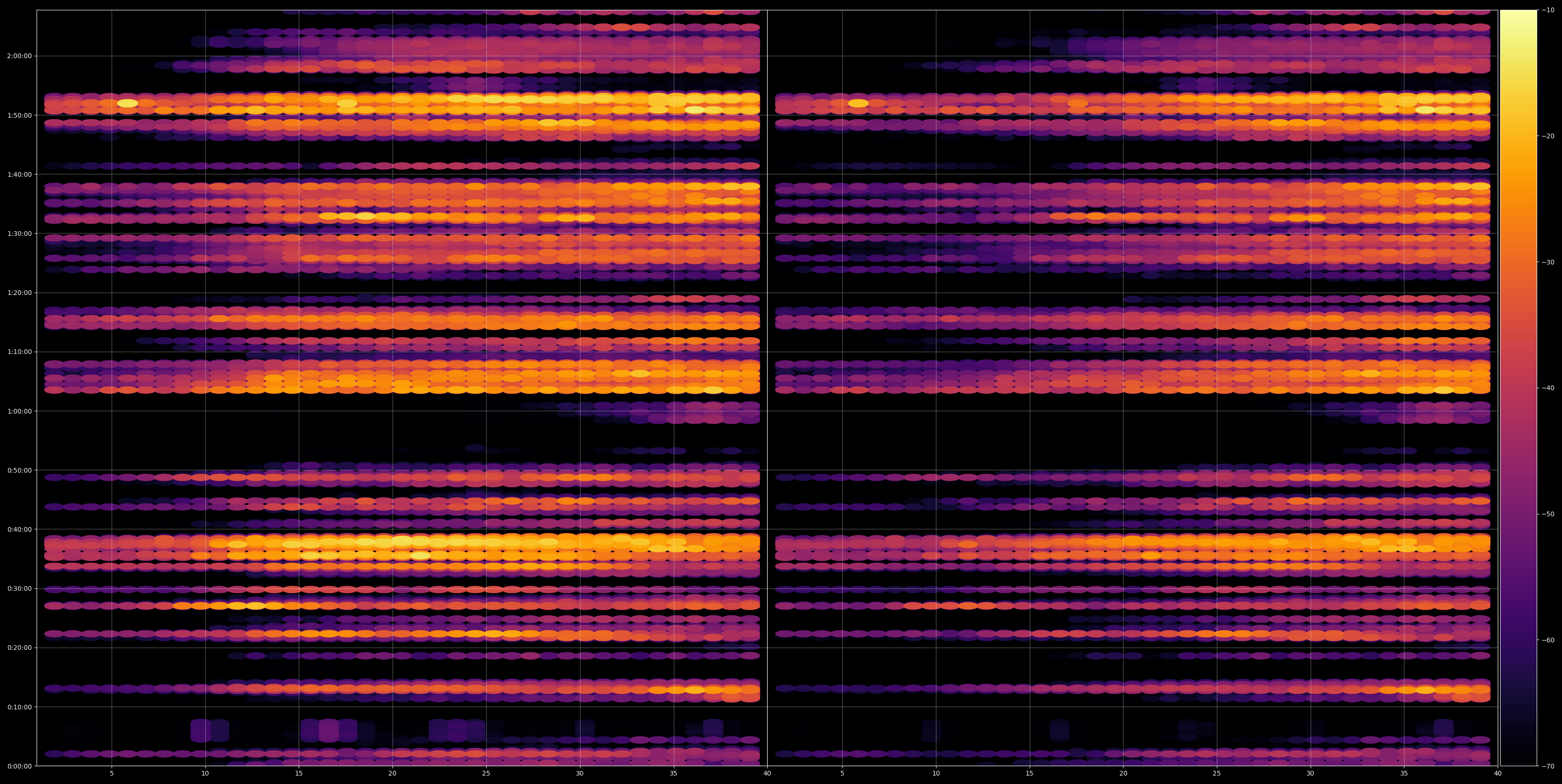Click the −10 colorbar tick label

click(1548, 10)
